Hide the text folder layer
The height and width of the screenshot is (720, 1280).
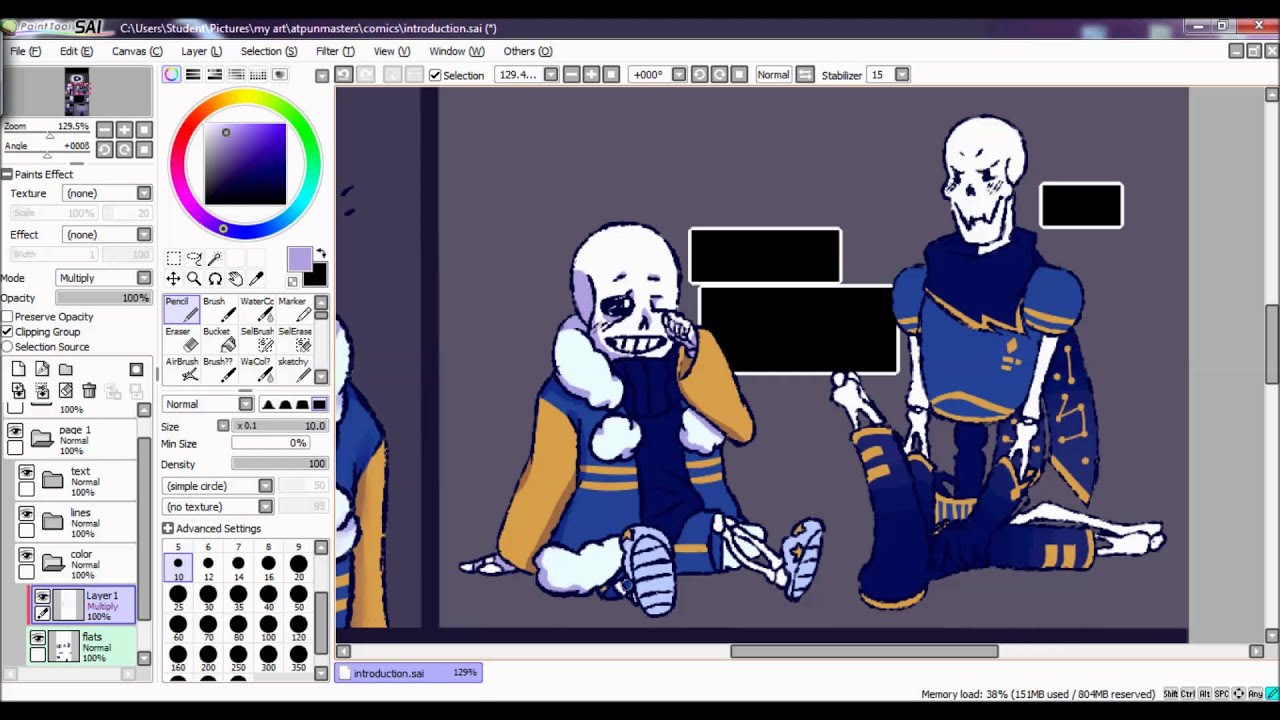click(x=27, y=473)
